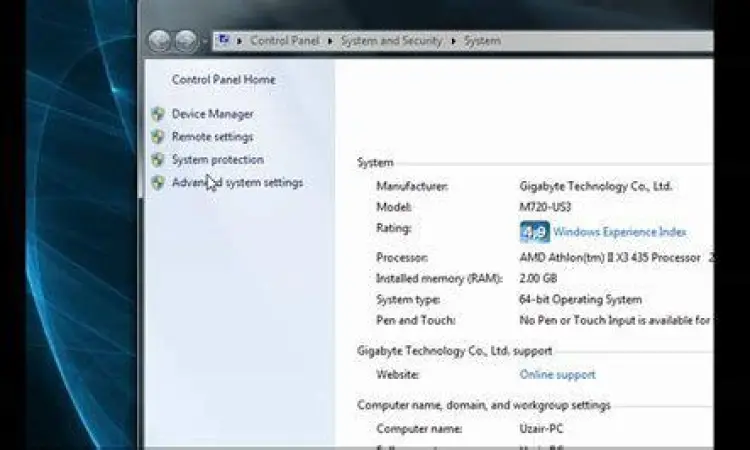The image size is (750, 450).
Task: Open the Online support website link
Action: coord(557,374)
